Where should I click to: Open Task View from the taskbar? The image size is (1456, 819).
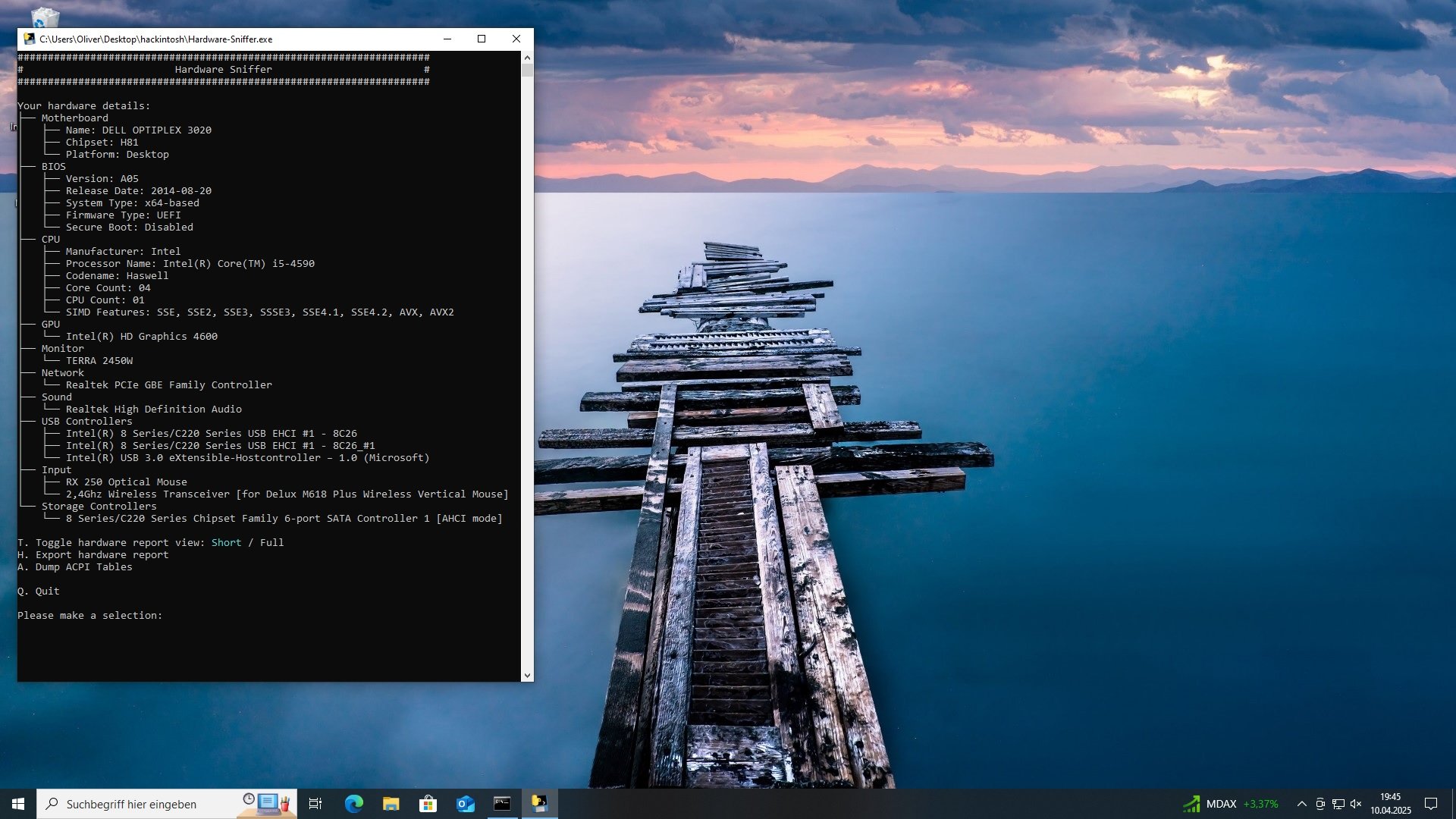315,804
